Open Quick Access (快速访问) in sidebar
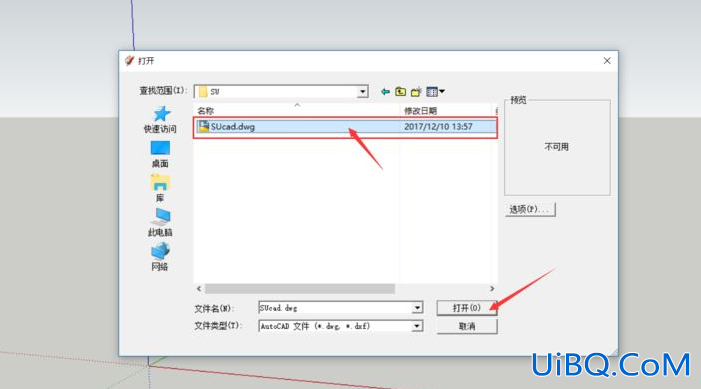The width and height of the screenshot is (701, 389). tap(160, 119)
